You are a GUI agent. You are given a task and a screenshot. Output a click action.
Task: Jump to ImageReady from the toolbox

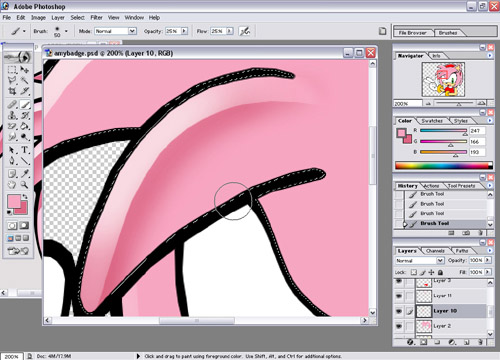(18, 251)
